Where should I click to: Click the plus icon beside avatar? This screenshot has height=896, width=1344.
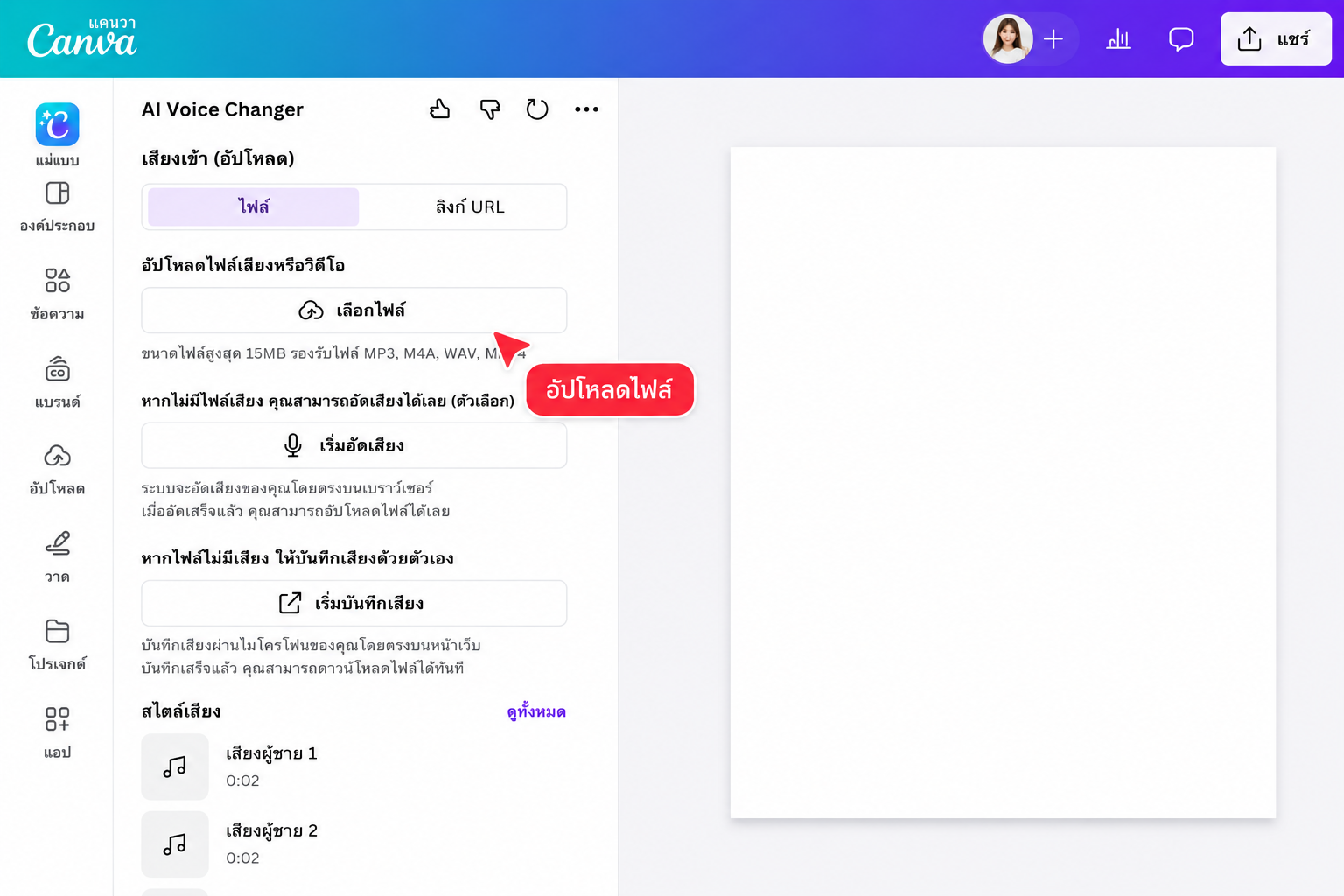click(1053, 38)
